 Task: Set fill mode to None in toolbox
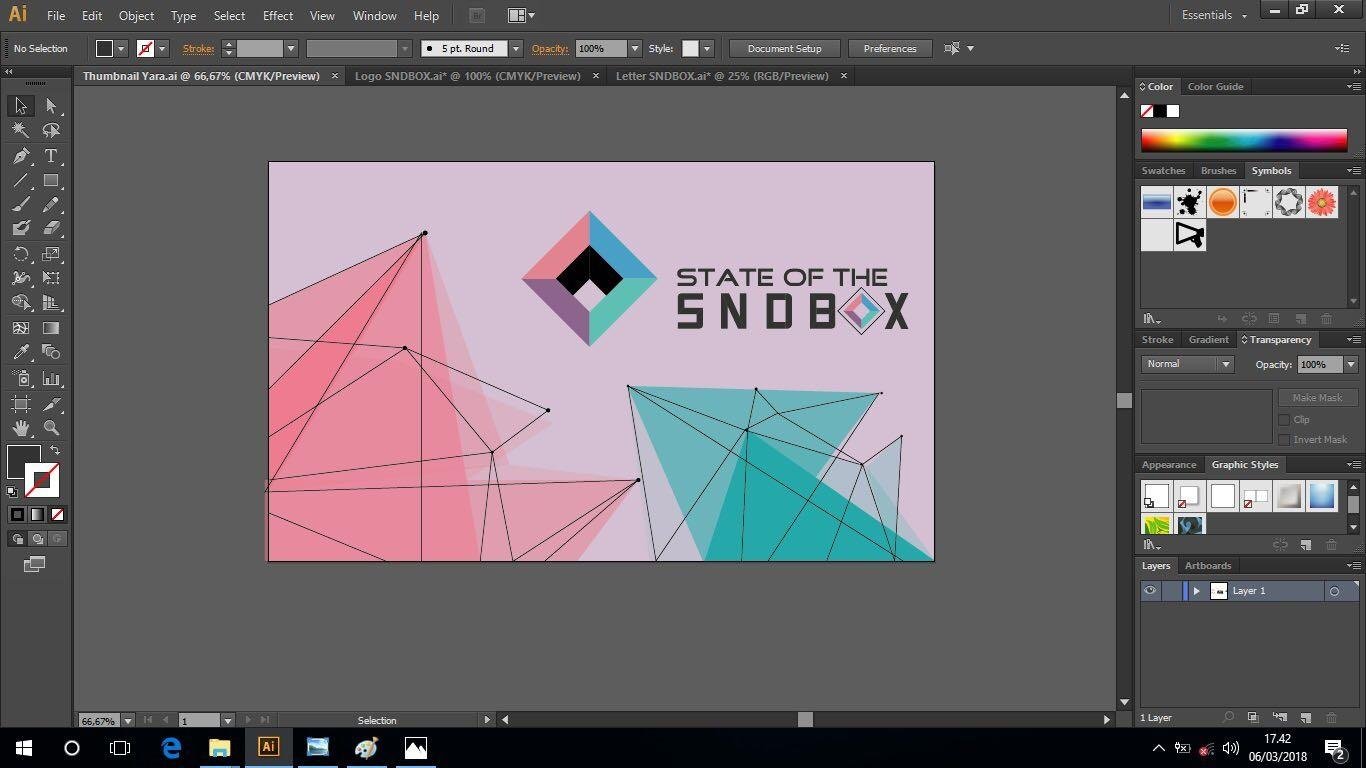point(57,515)
